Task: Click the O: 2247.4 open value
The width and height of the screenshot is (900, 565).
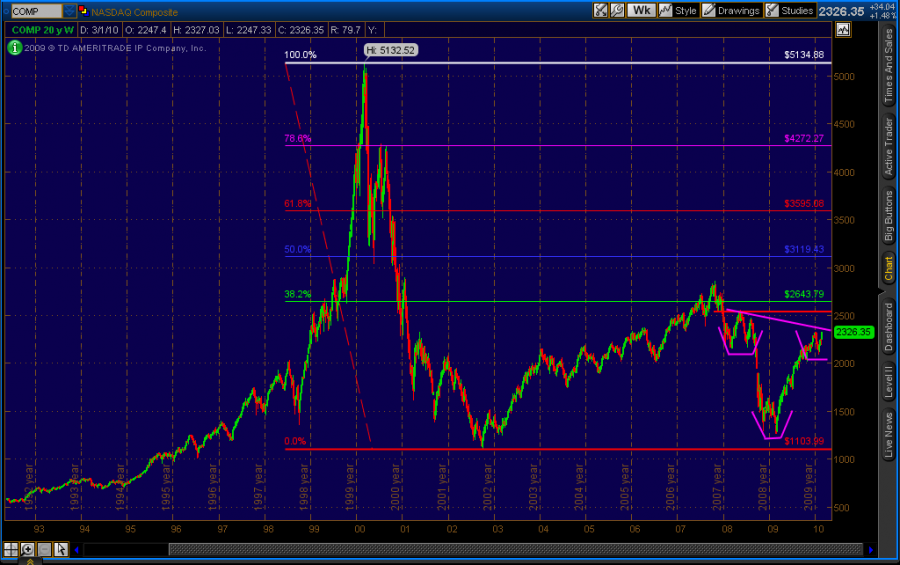Action: tap(146, 30)
